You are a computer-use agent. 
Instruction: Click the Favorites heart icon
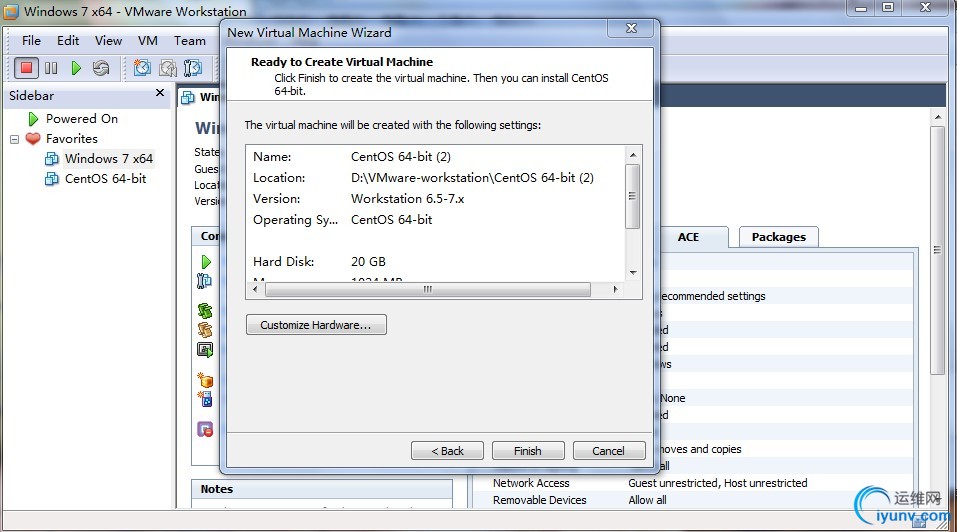(x=33, y=138)
